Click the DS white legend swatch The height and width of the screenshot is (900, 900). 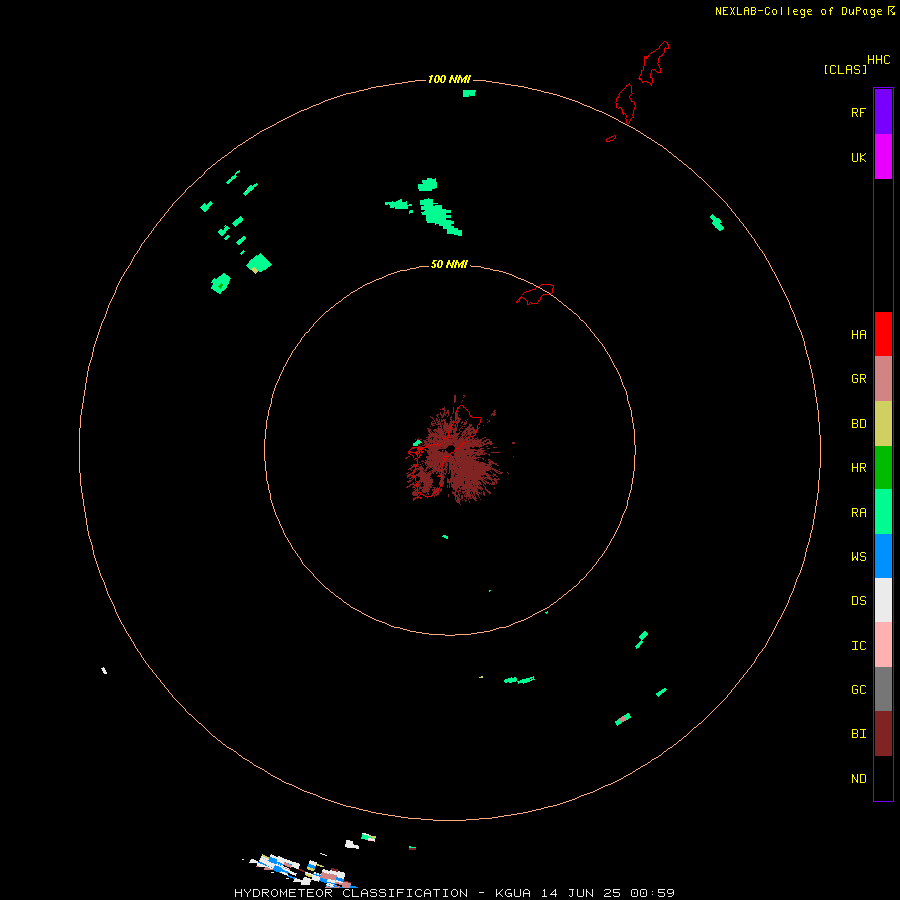(x=883, y=600)
